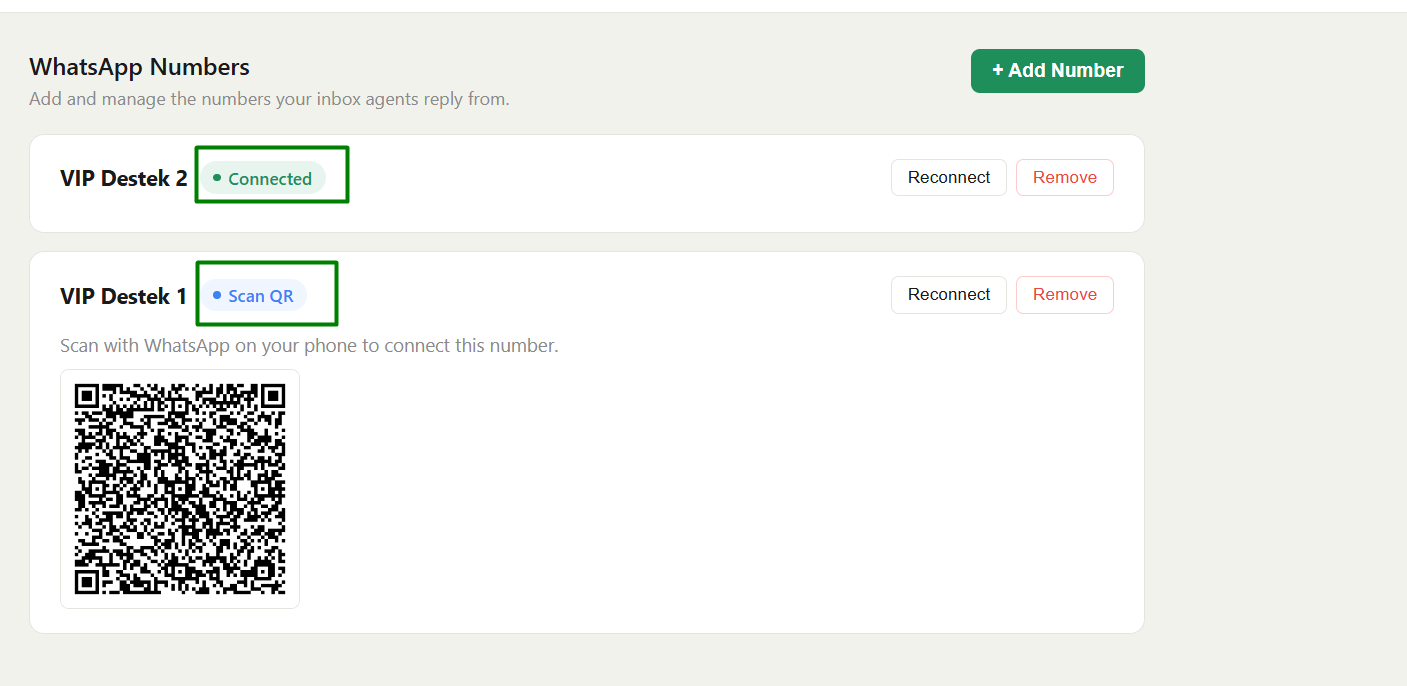Select the green dot in Connected badge
This screenshot has width=1407, height=686.
click(217, 178)
